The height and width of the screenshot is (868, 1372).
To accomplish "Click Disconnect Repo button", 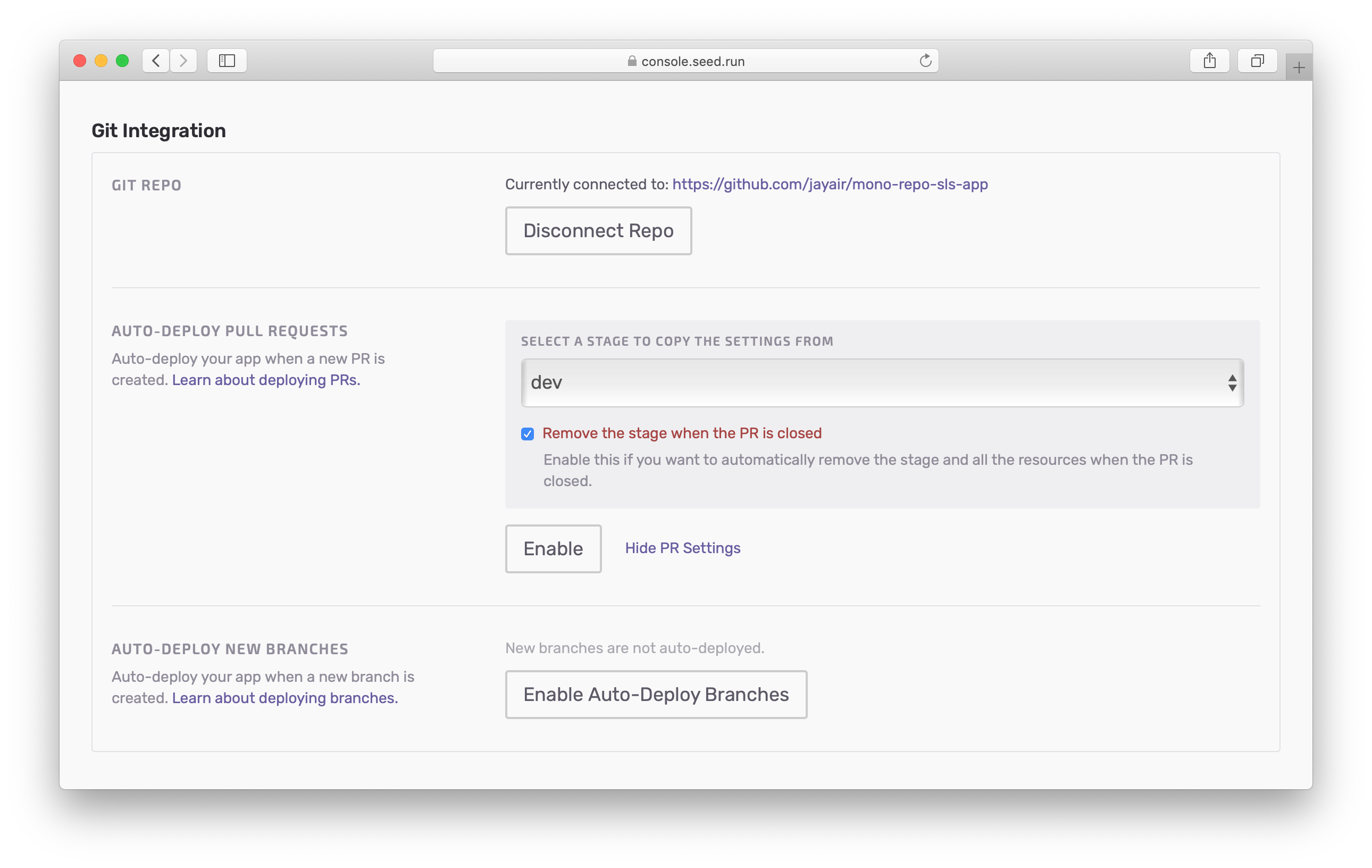I will coord(597,231).
